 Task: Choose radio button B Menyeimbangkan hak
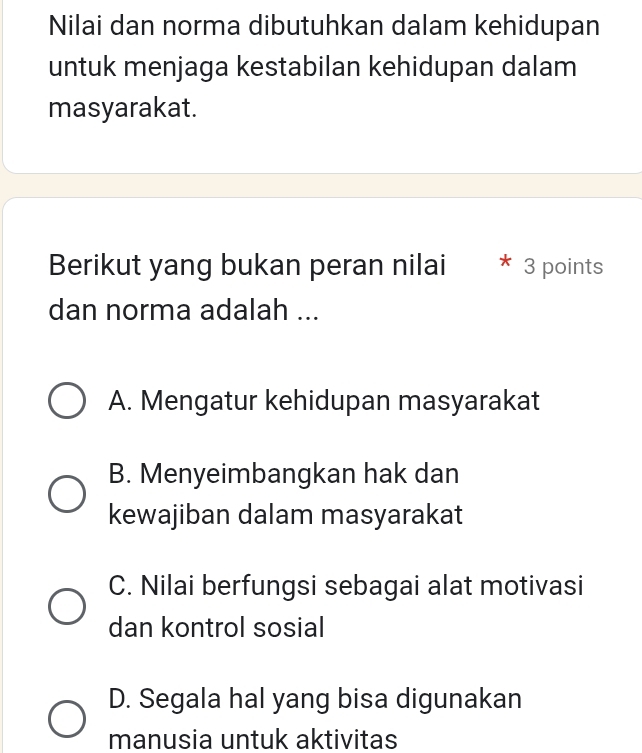pyautogui.click(x=67, y=494)
